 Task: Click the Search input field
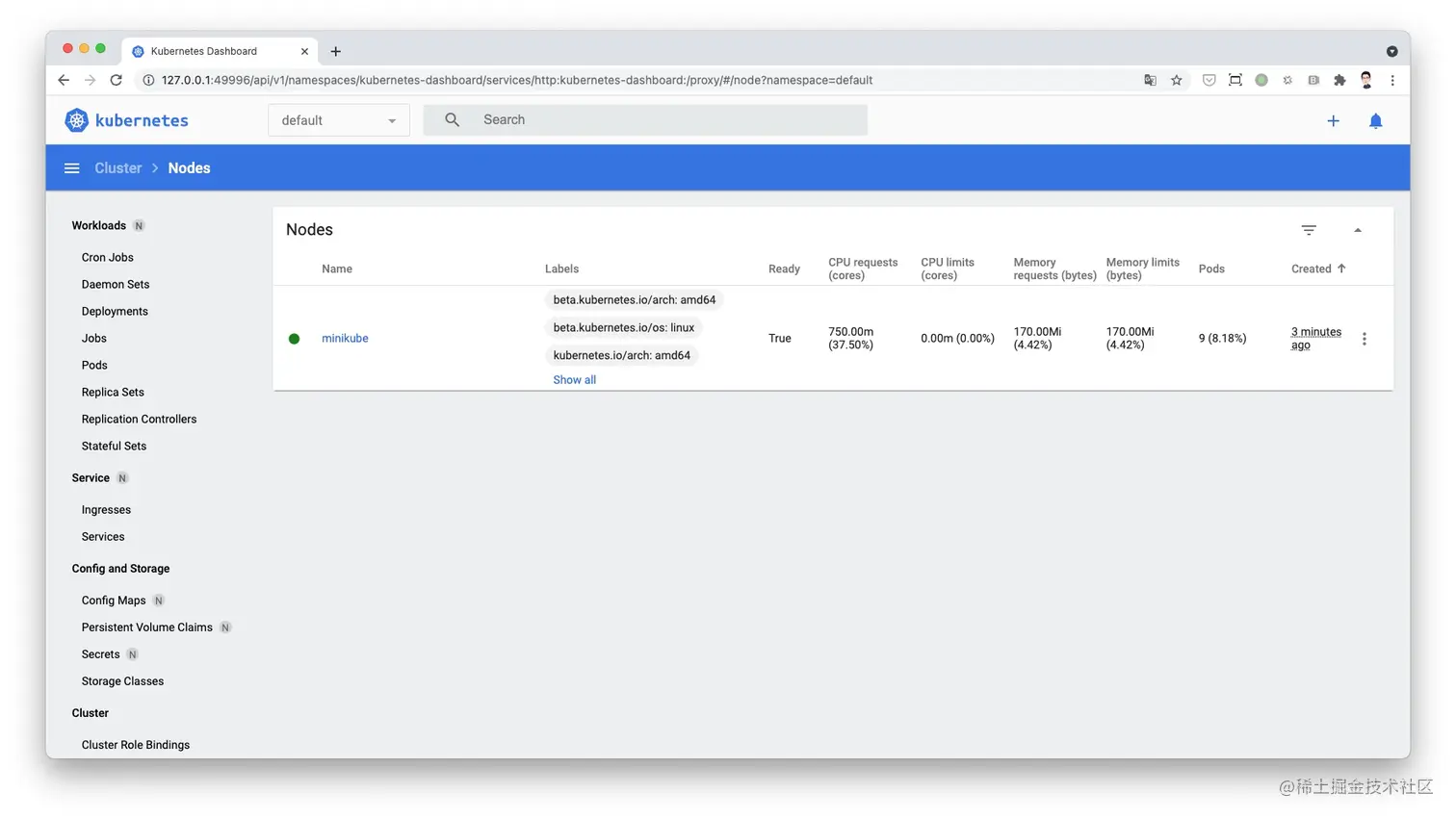645,119
